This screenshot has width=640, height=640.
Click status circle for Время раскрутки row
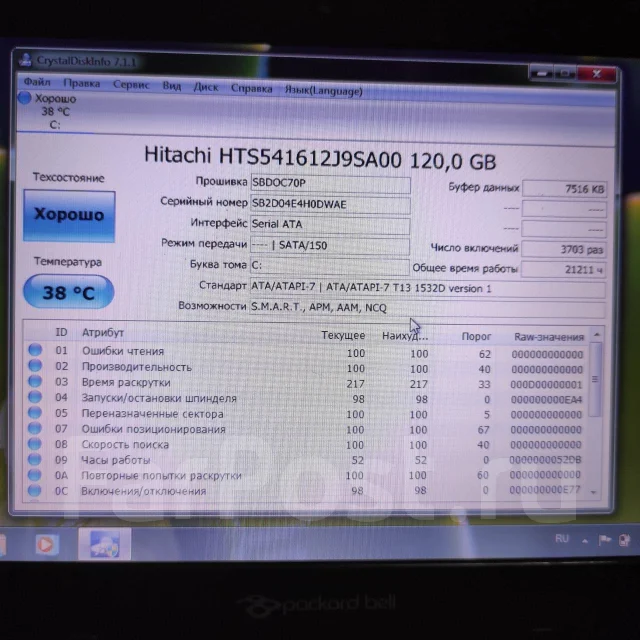(35, 381)
